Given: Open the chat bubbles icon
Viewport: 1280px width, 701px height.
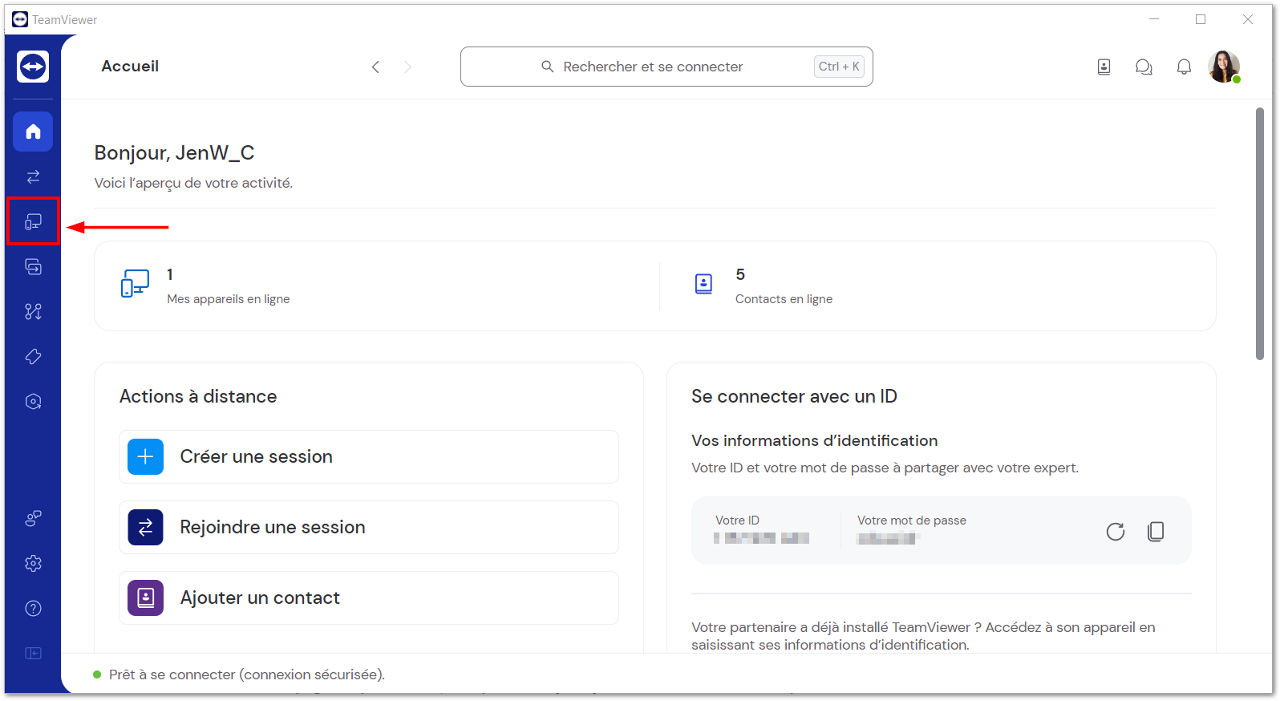Looking at the screenshot, I should [1144, 67].
